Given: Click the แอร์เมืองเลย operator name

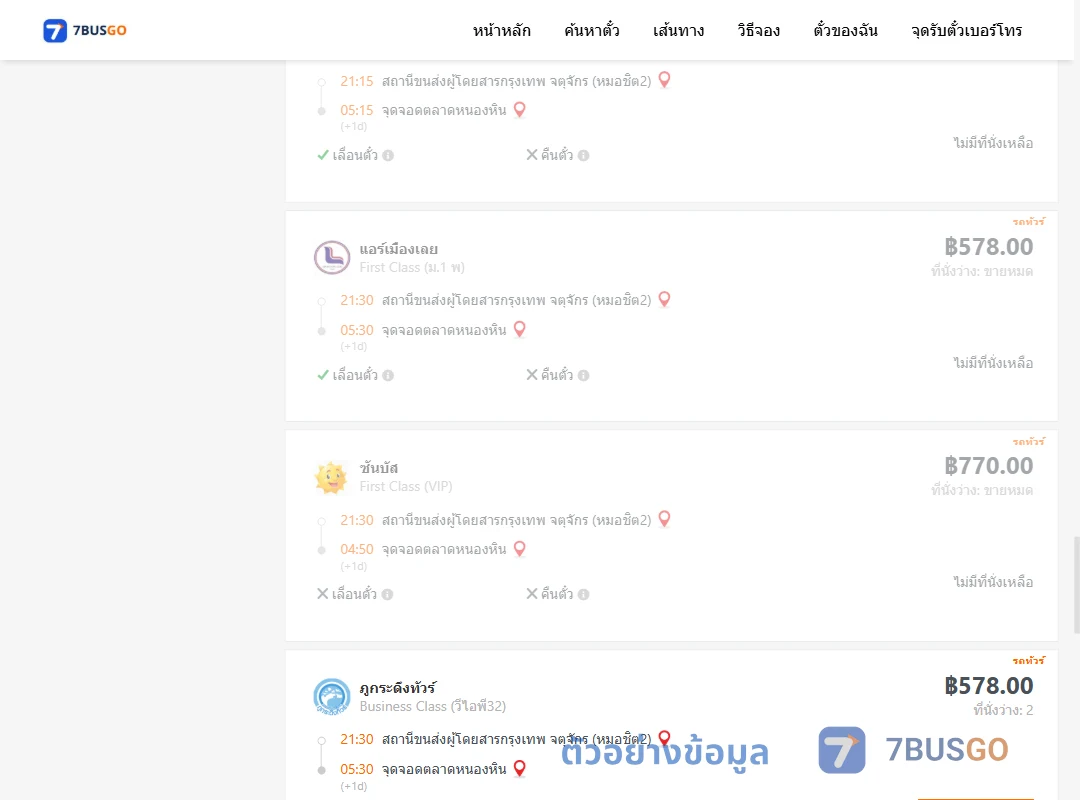Looking at the screenshot, I should (x=399, y=249).
